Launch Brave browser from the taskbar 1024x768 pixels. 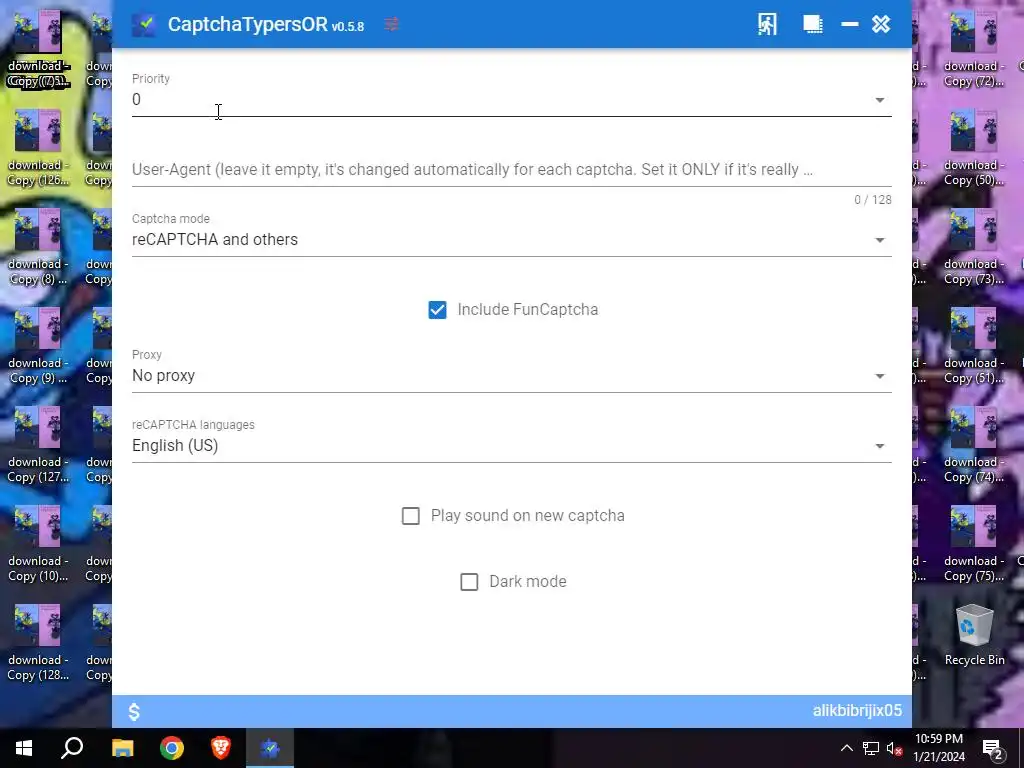click(x=221, y=748)
